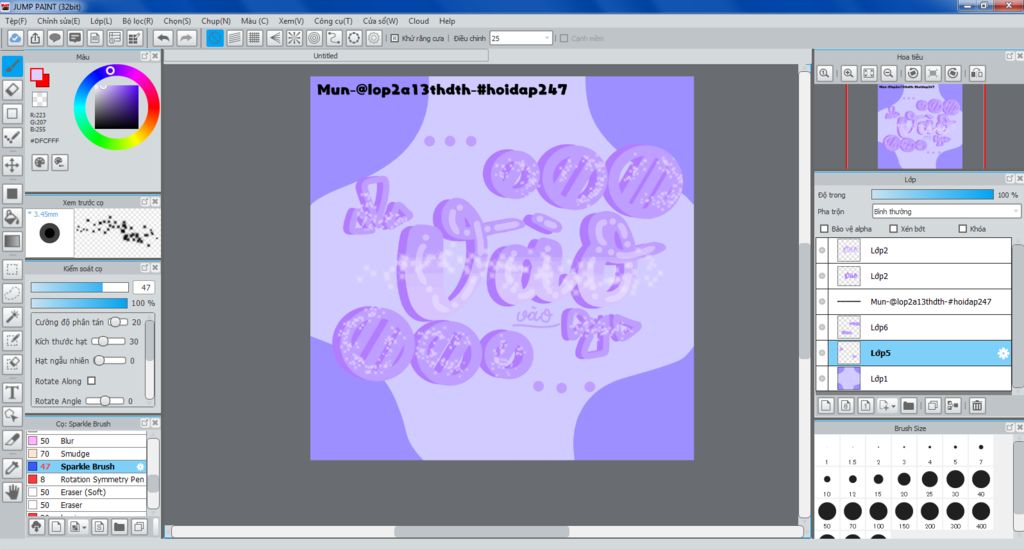
Task: Toggle visibility of Lớp1 layer
Action: (822, 379)
